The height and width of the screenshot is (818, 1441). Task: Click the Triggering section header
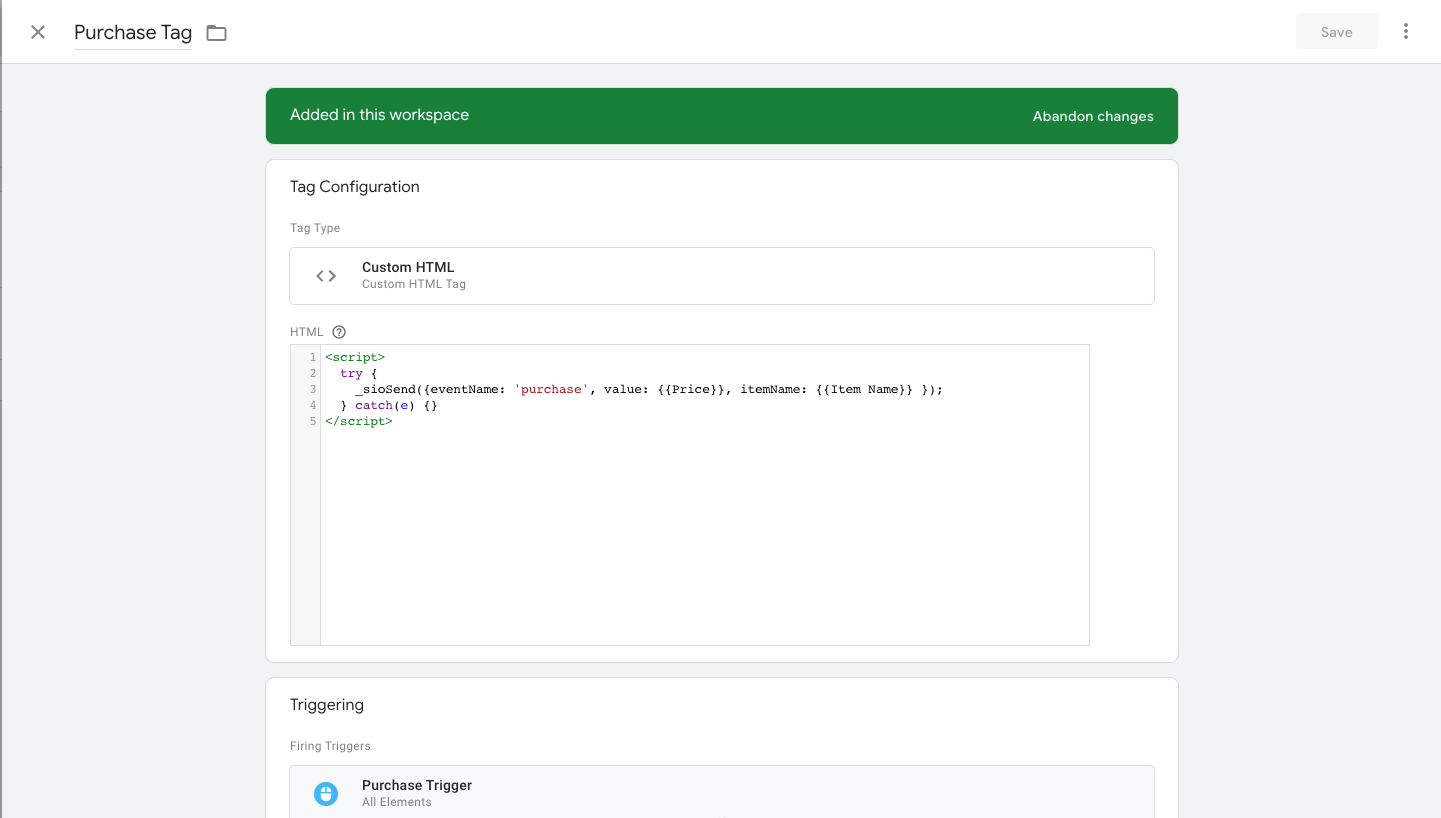click(327, 704)
